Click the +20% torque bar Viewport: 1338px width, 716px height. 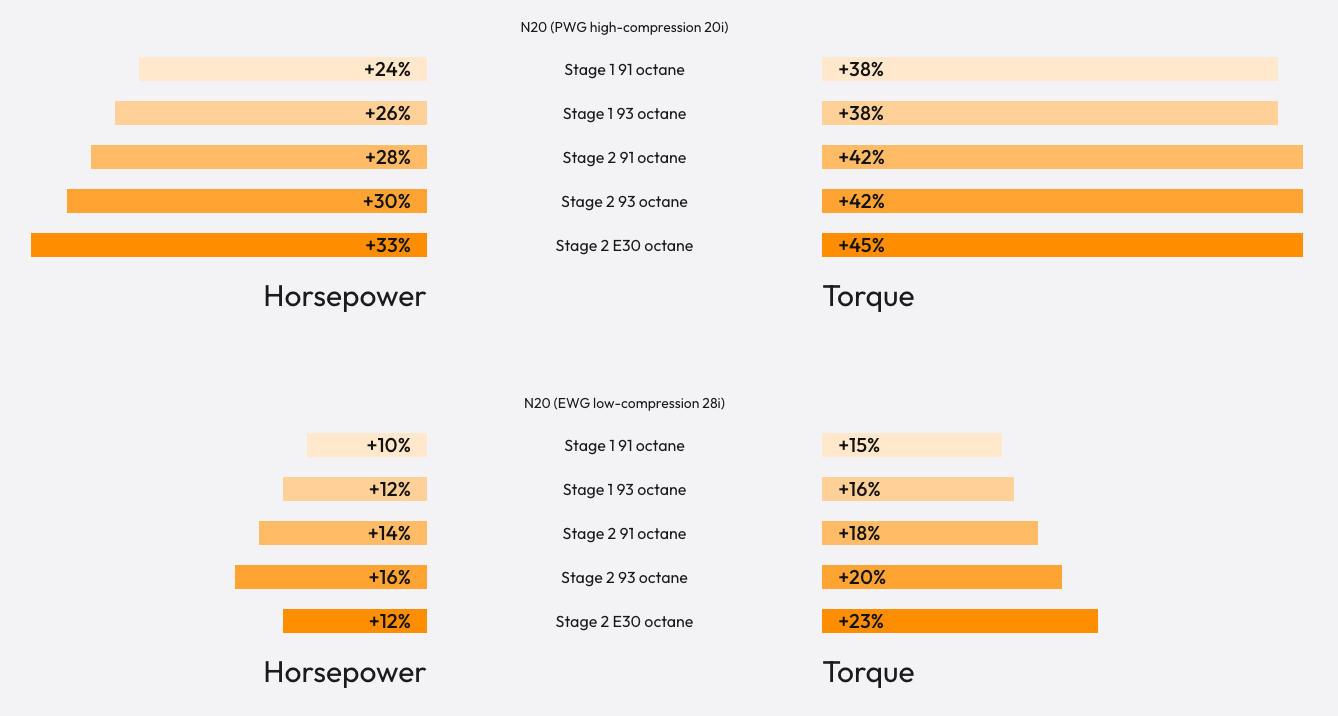942,577
